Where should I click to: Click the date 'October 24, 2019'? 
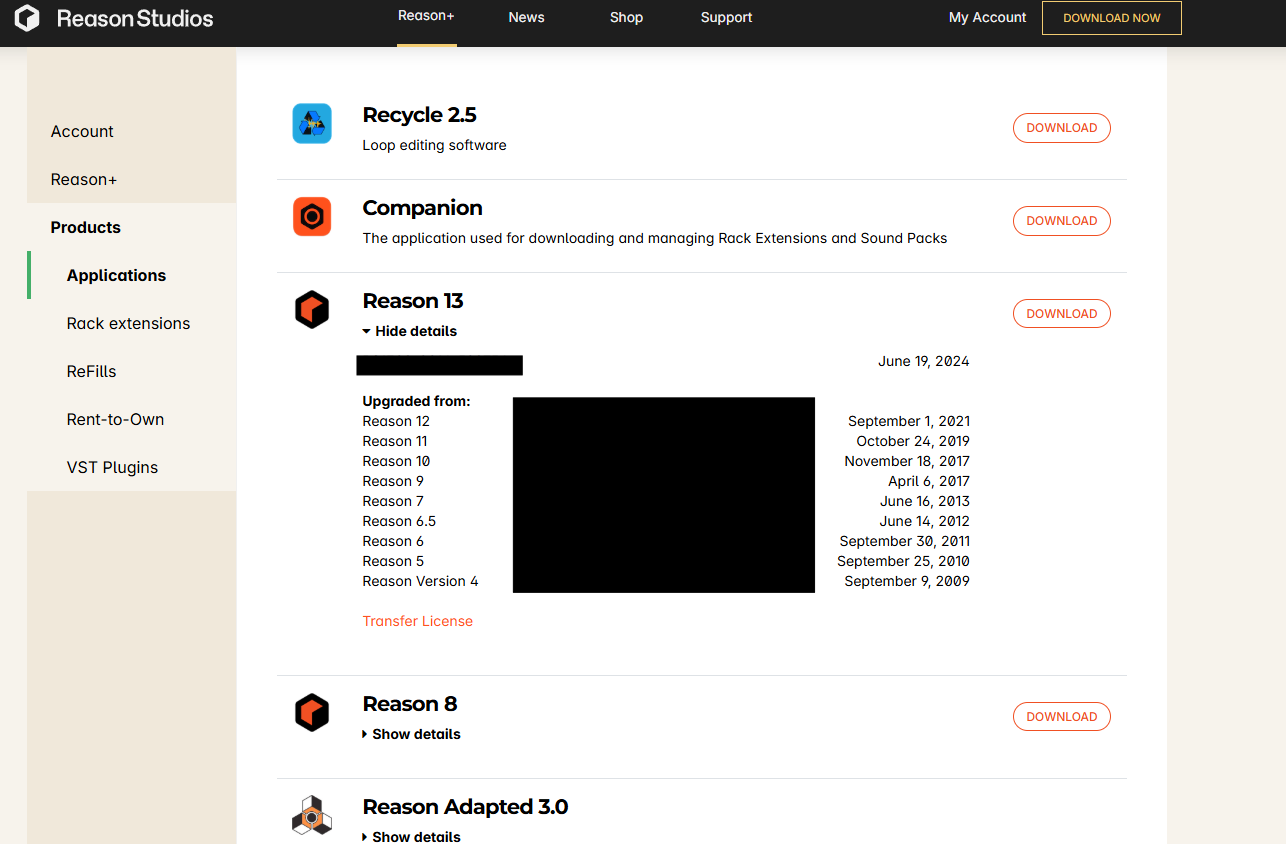913,441
